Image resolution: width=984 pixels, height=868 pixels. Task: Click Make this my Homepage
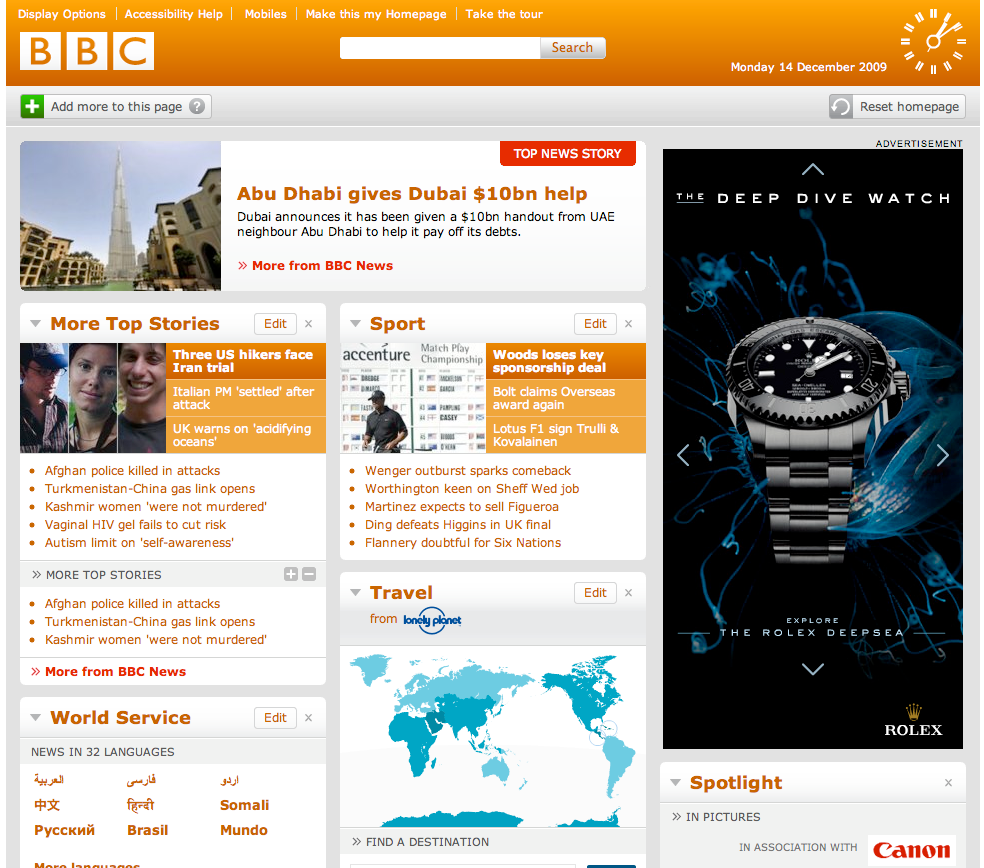(x=376, y=14)
